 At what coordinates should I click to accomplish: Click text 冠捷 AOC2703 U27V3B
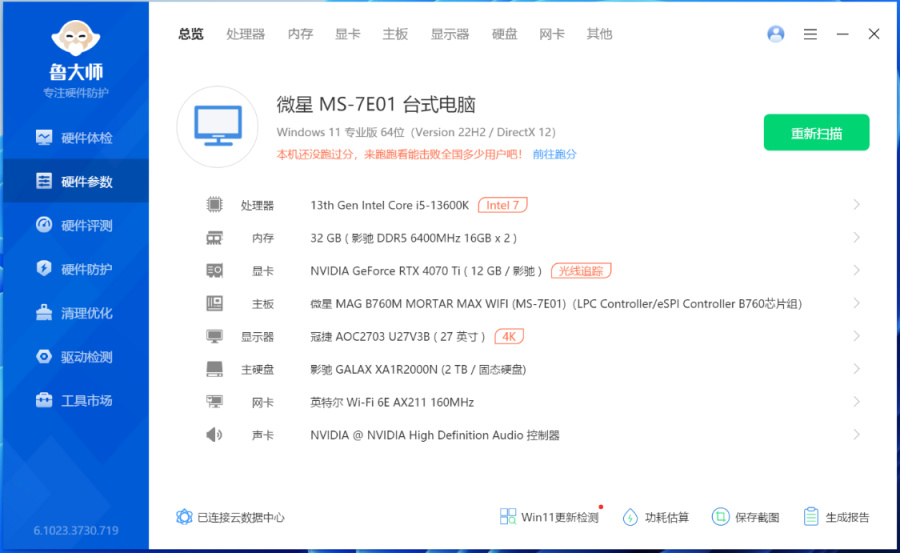pyautogui.click(x=398, y=337)
